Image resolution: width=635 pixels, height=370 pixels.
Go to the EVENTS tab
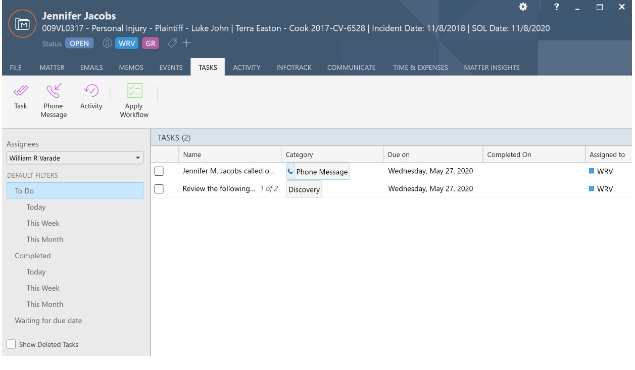coord(170,68)
